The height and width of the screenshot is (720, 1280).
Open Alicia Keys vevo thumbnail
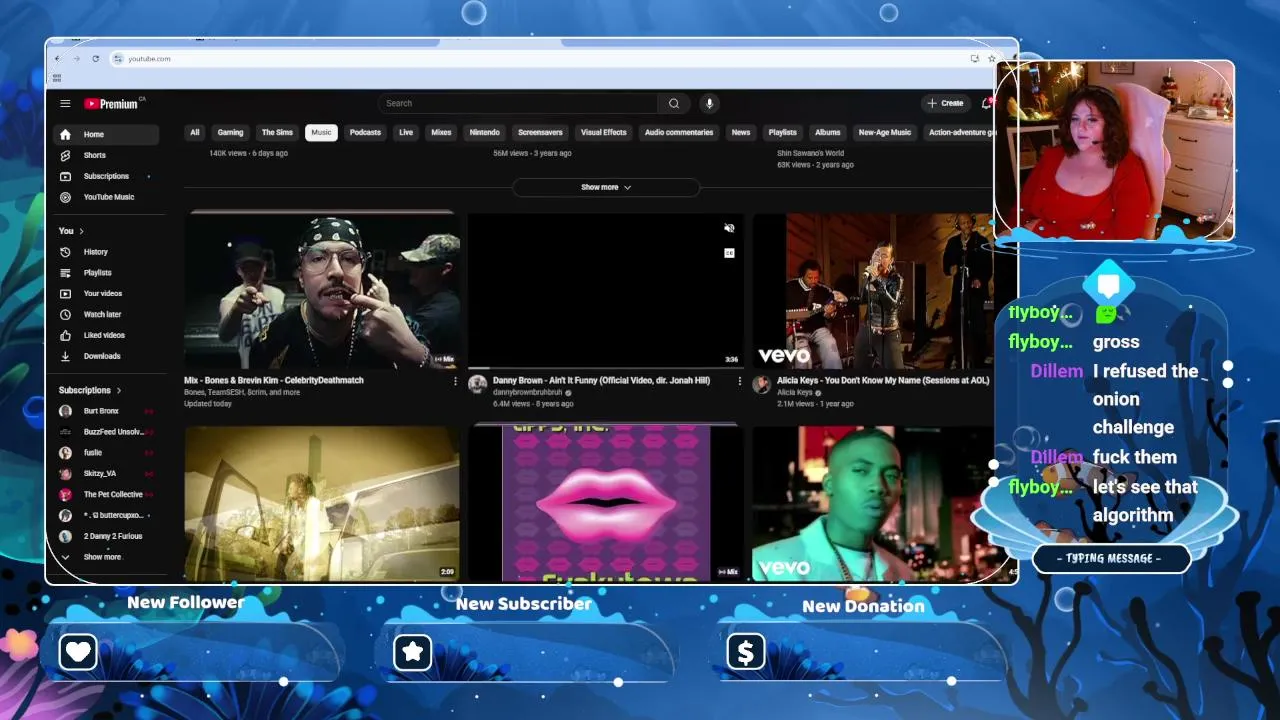[x=873, y=290]
